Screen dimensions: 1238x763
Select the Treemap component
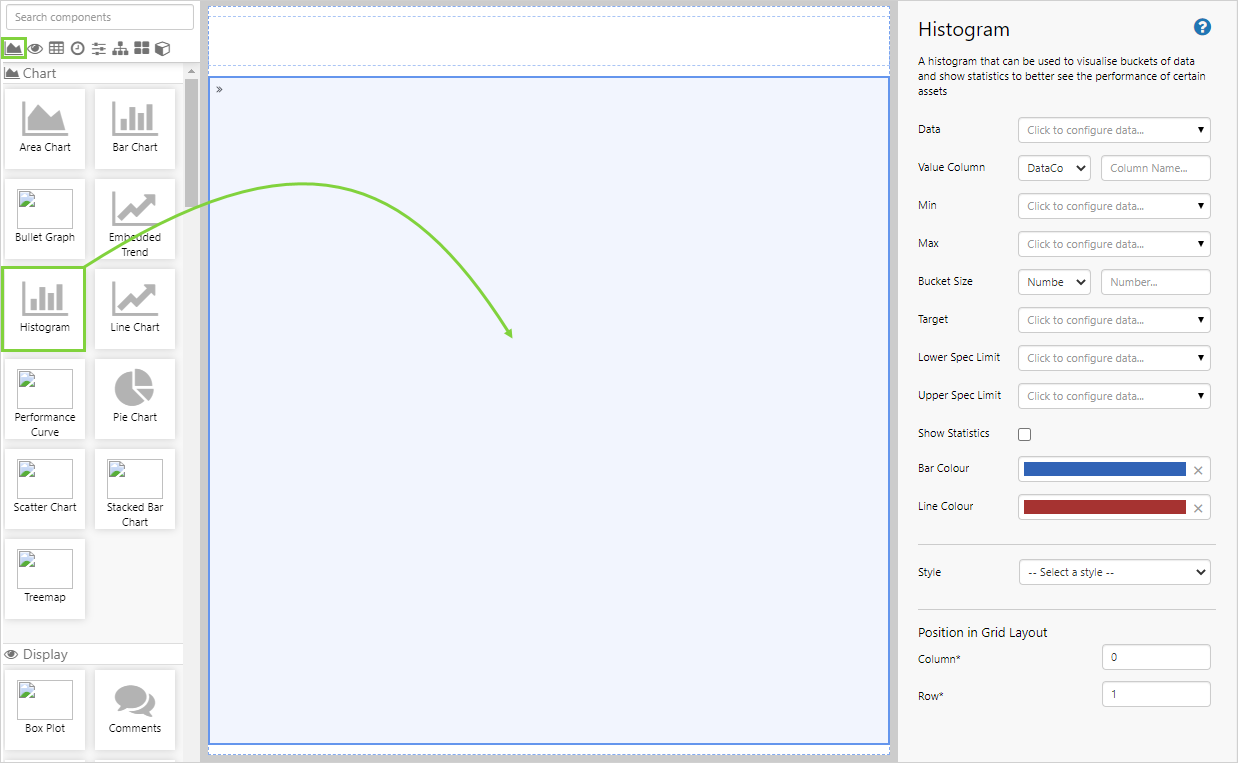pos(45,578)
